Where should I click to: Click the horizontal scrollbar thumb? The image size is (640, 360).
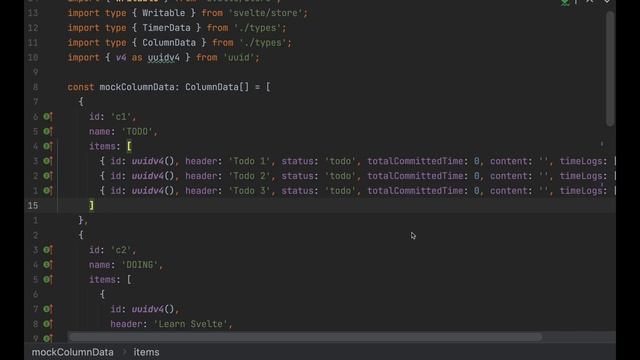(305, 337)
